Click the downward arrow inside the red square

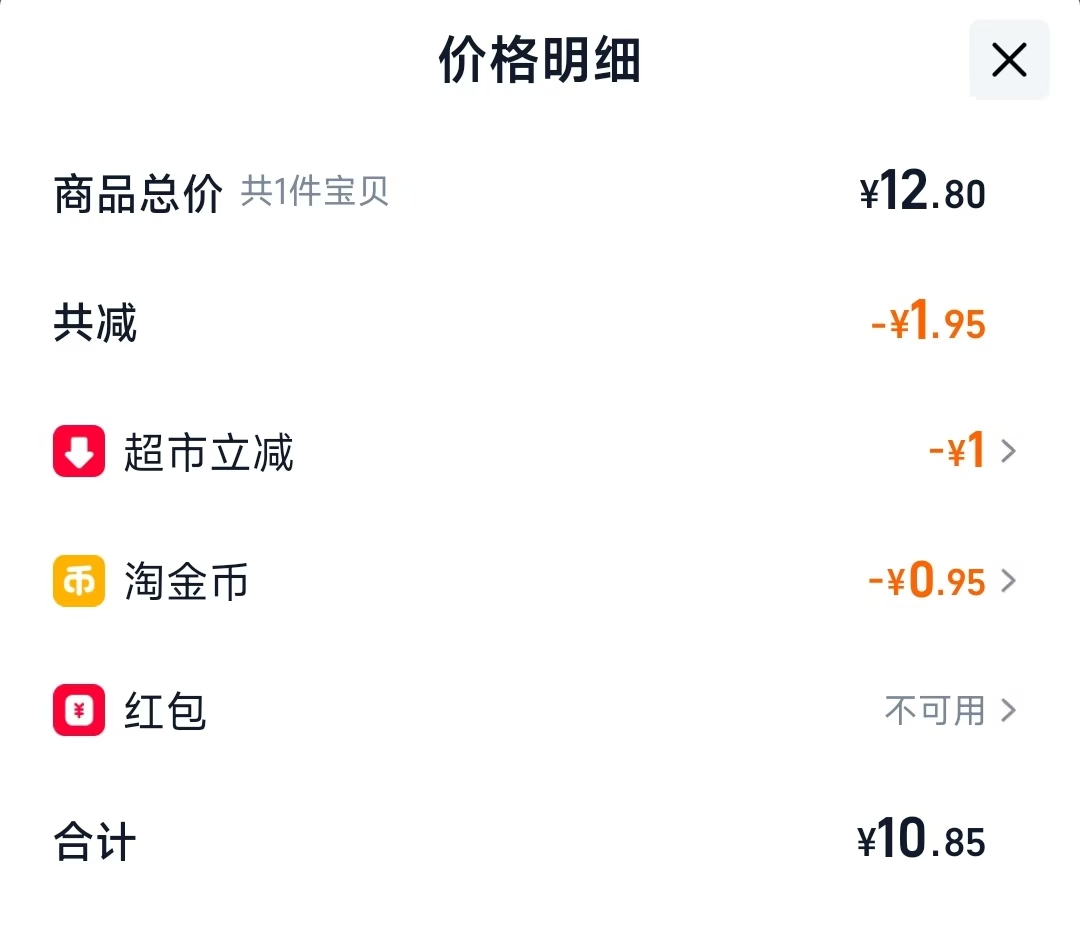(x=78, y=450)
